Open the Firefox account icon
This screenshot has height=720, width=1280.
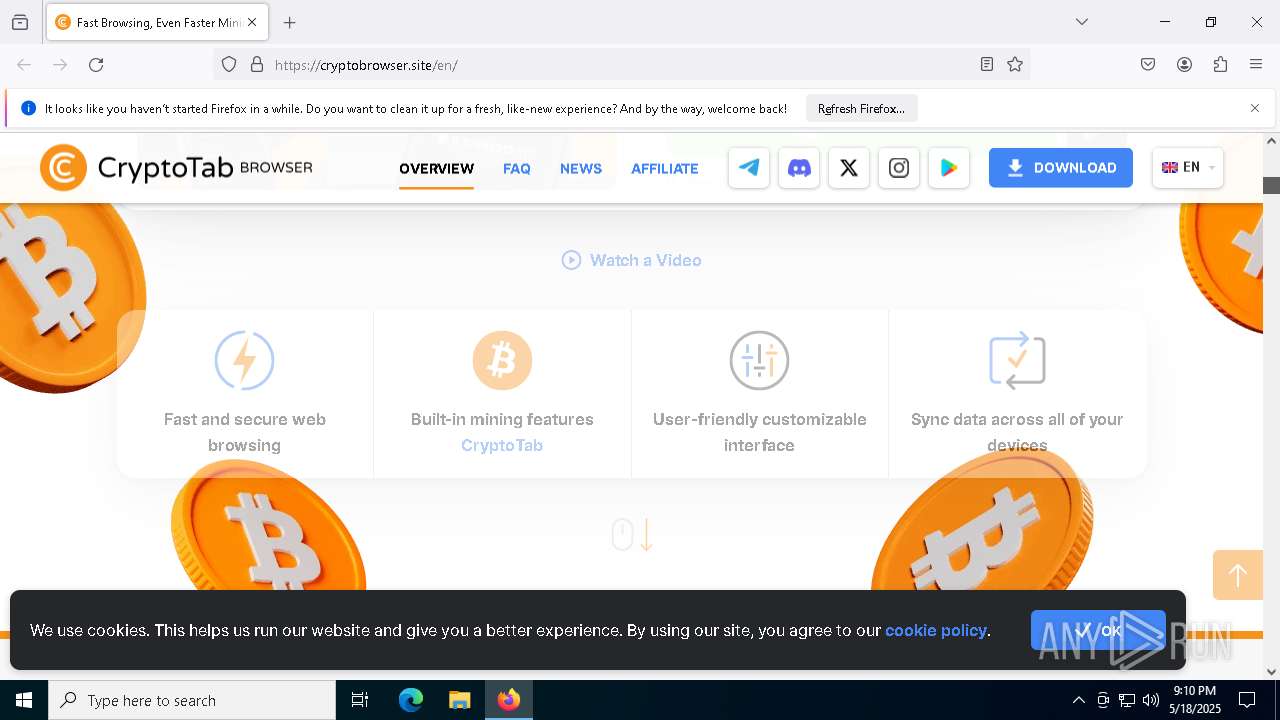(1184, 65)
